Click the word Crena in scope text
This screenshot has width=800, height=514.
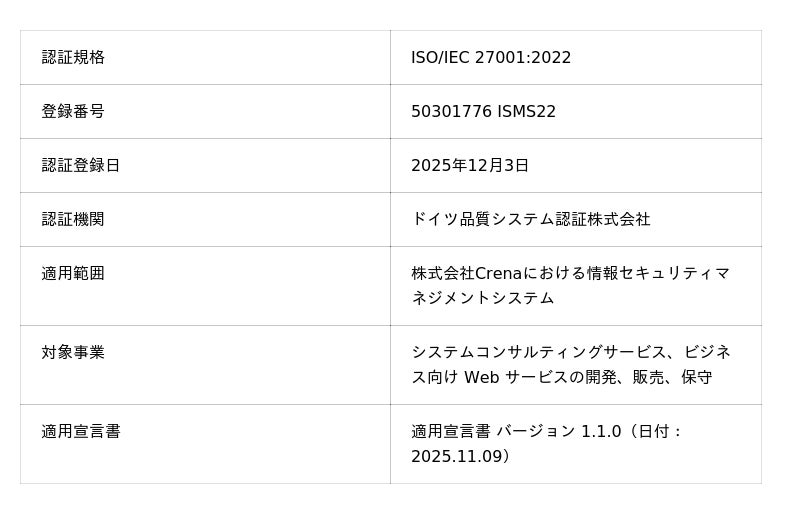click(x=499, y=273)
